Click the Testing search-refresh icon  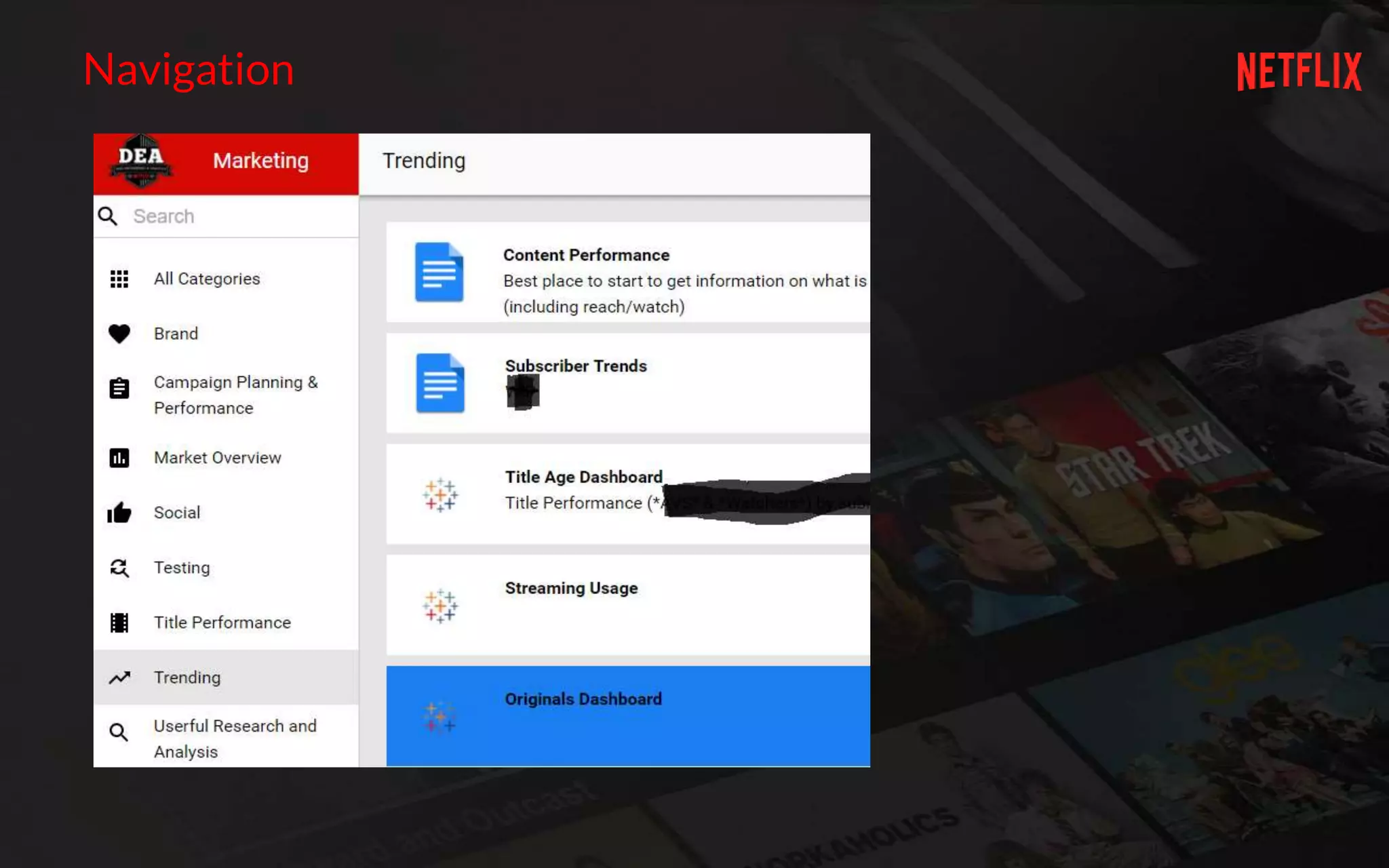coord(119,568)
